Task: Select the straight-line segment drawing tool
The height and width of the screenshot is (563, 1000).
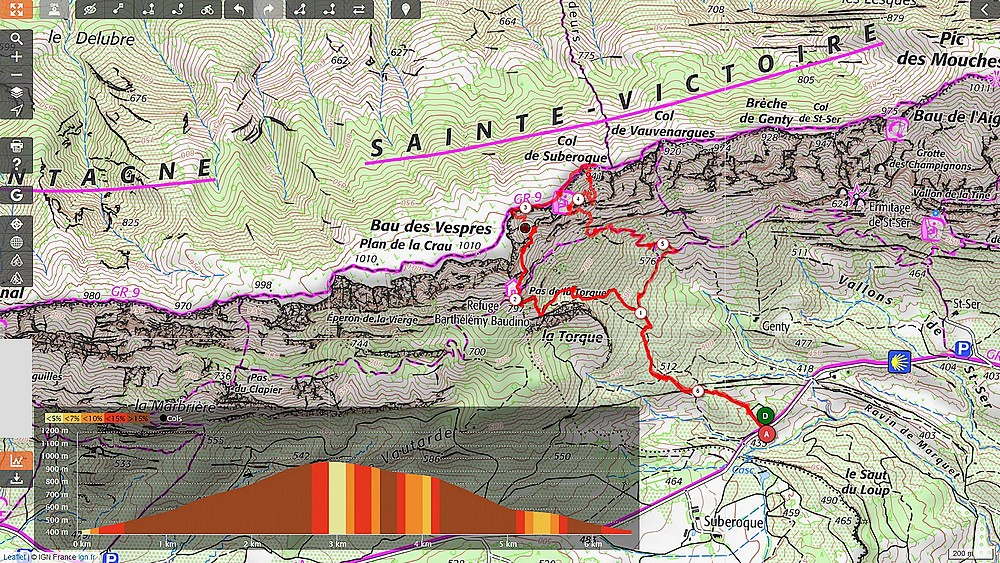Action: [119, 9]
